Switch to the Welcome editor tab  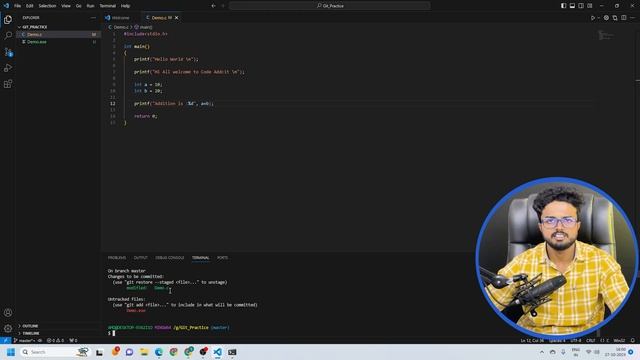tap(120, 18)
